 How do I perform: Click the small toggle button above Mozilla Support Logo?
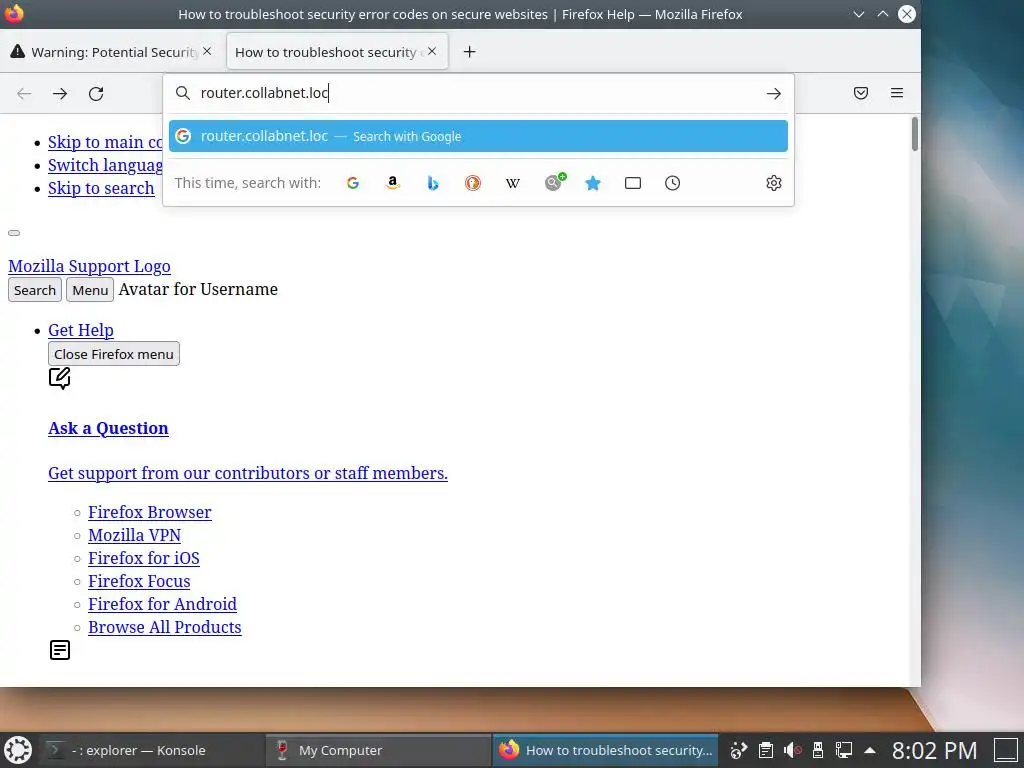pyautogui.click(x=14, y=232)
